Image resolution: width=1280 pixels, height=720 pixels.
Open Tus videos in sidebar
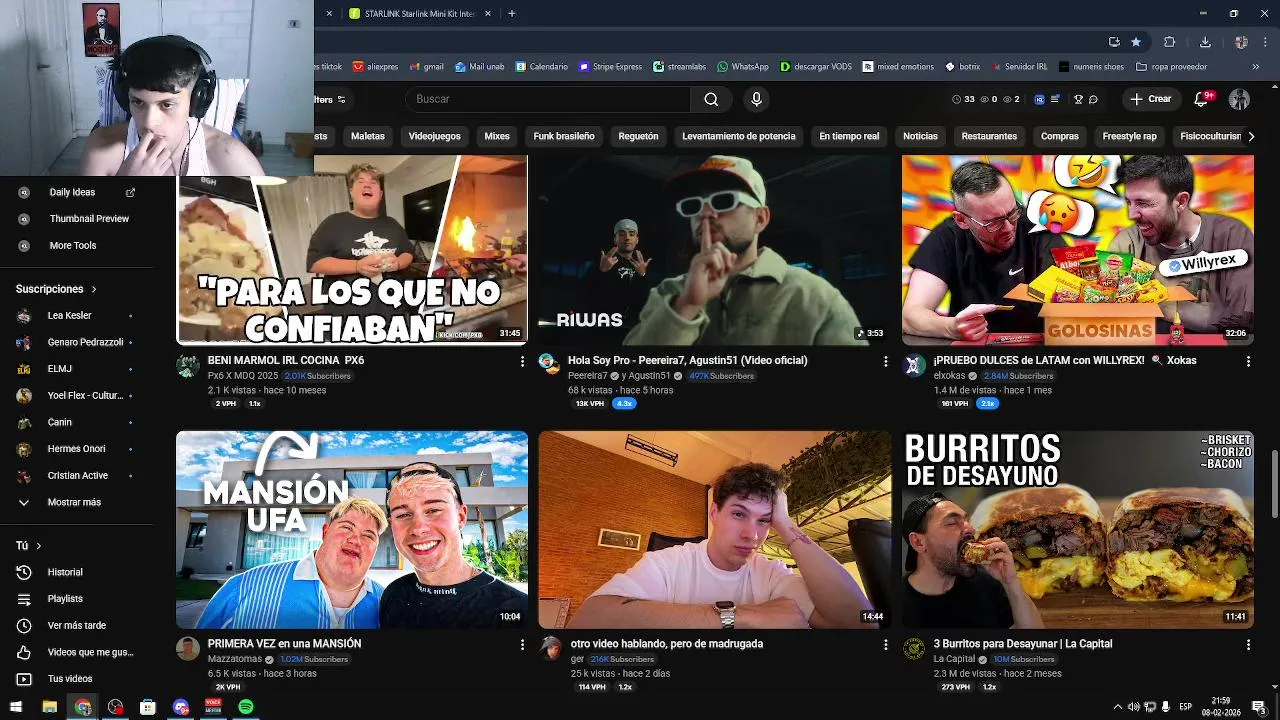pyautogui.click(x=70, y=679)
